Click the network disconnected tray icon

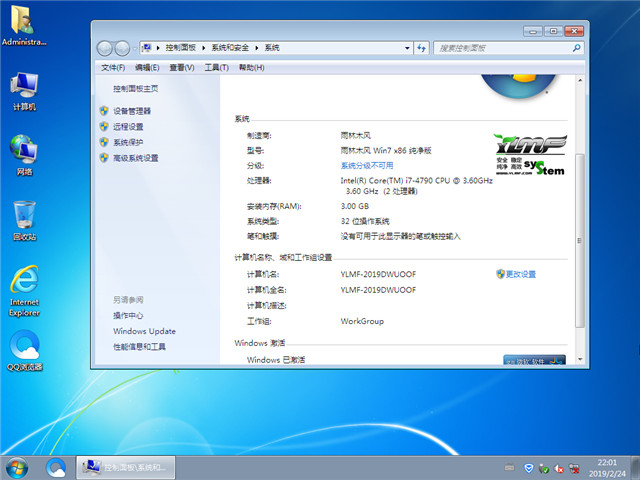[574, 468]
